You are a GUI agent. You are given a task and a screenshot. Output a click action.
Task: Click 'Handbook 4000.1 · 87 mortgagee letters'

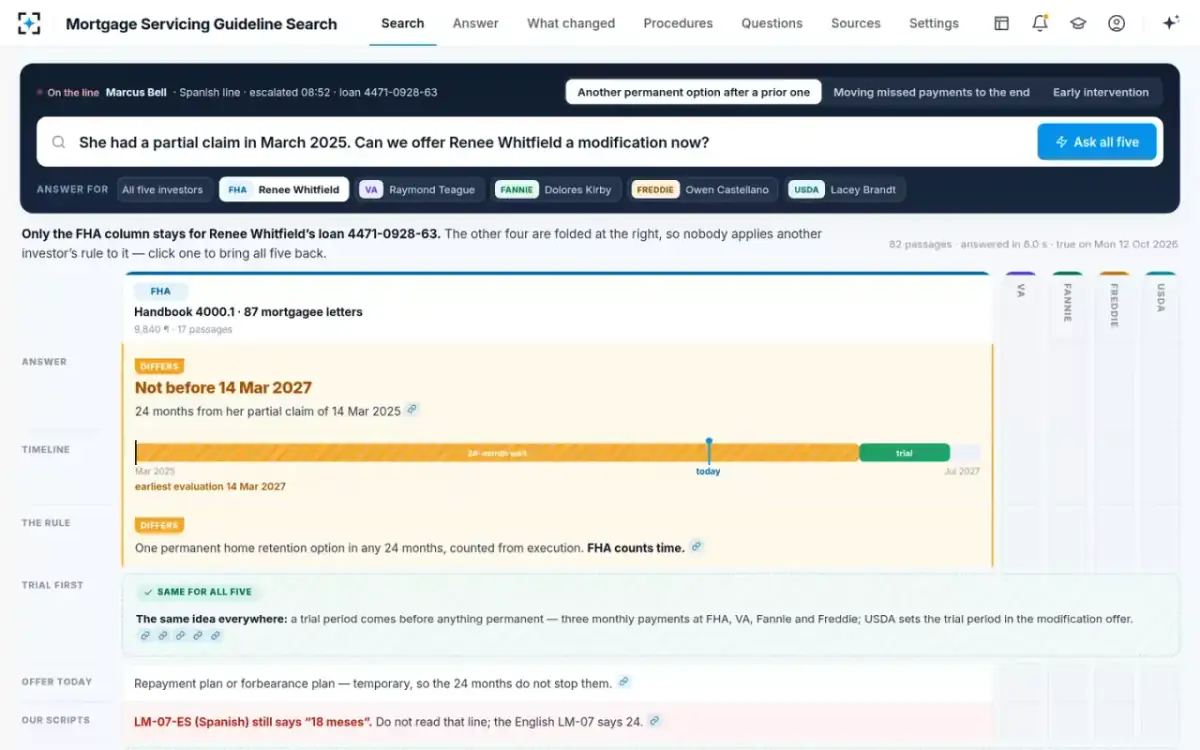[x=248, y=312]
